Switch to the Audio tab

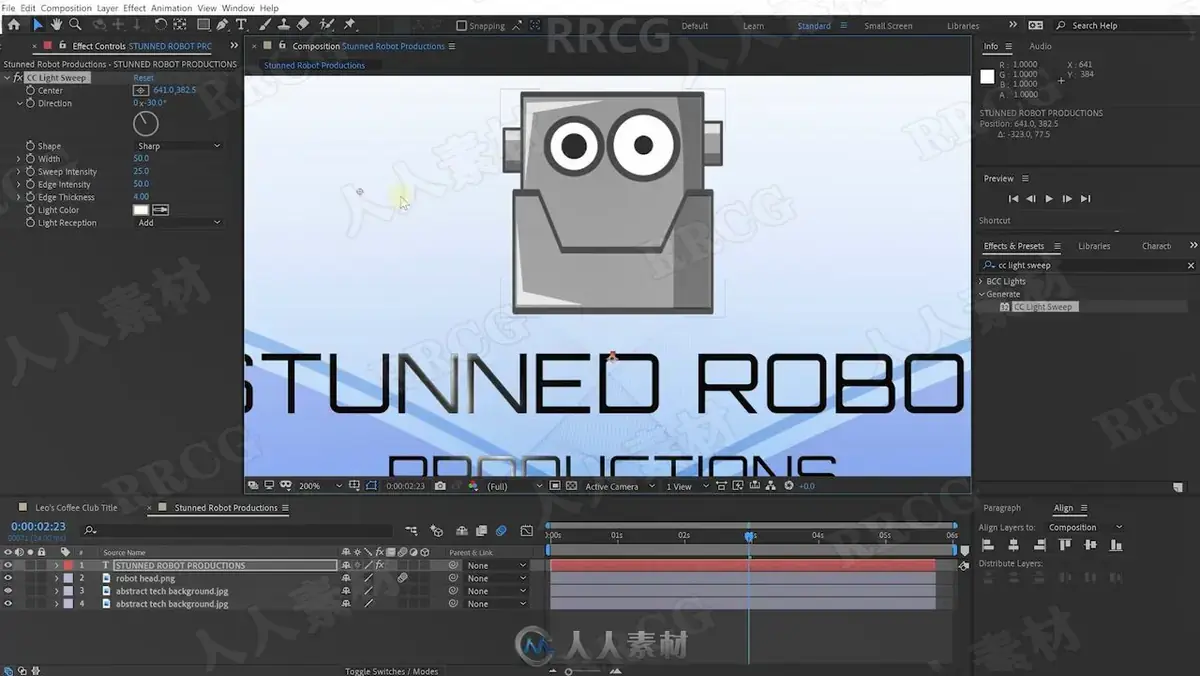(1040, 46)
